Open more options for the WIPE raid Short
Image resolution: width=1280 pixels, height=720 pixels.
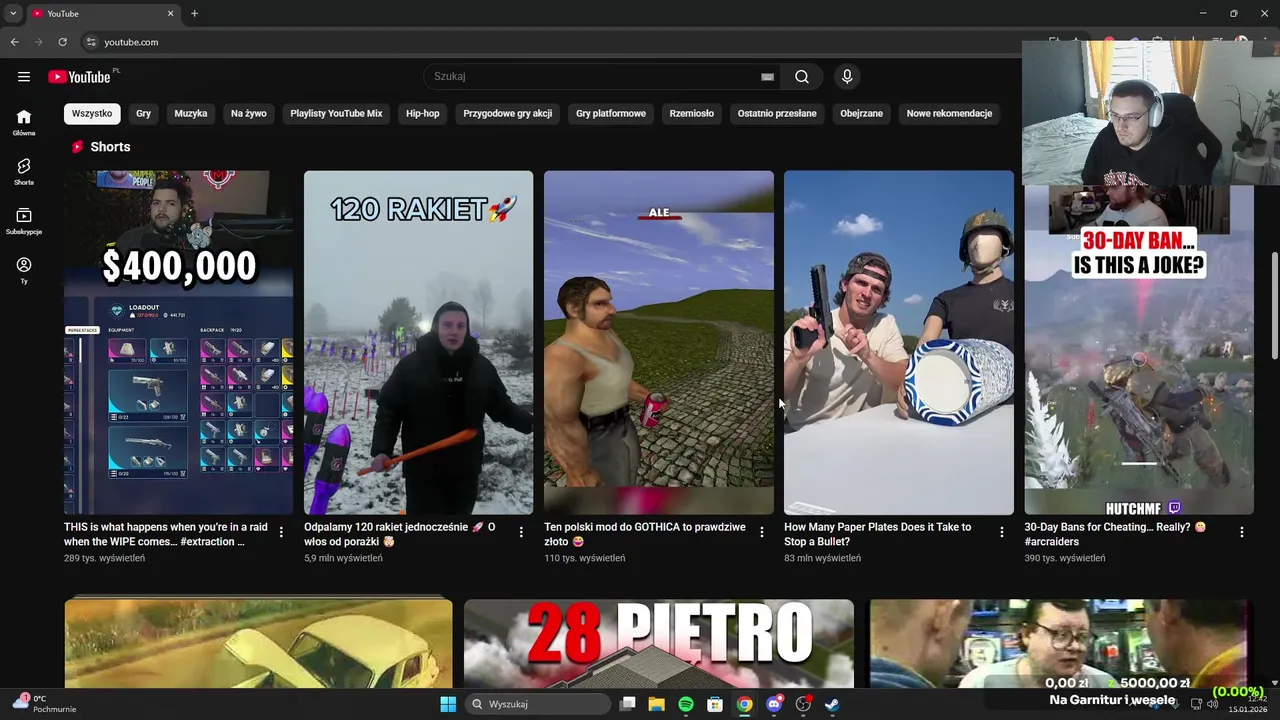point(281,532)
